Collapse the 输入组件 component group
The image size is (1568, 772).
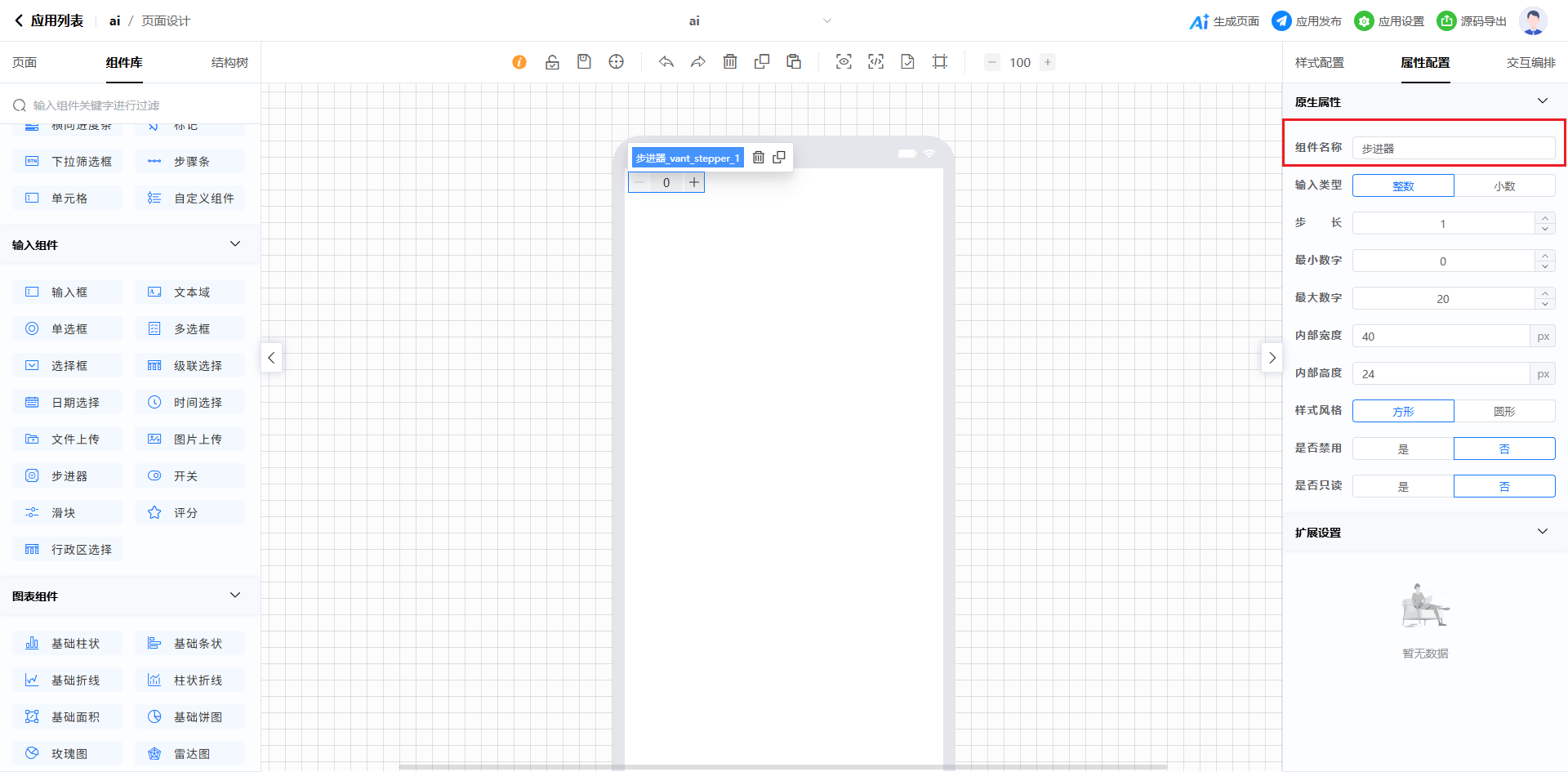(x=235, y=244)
